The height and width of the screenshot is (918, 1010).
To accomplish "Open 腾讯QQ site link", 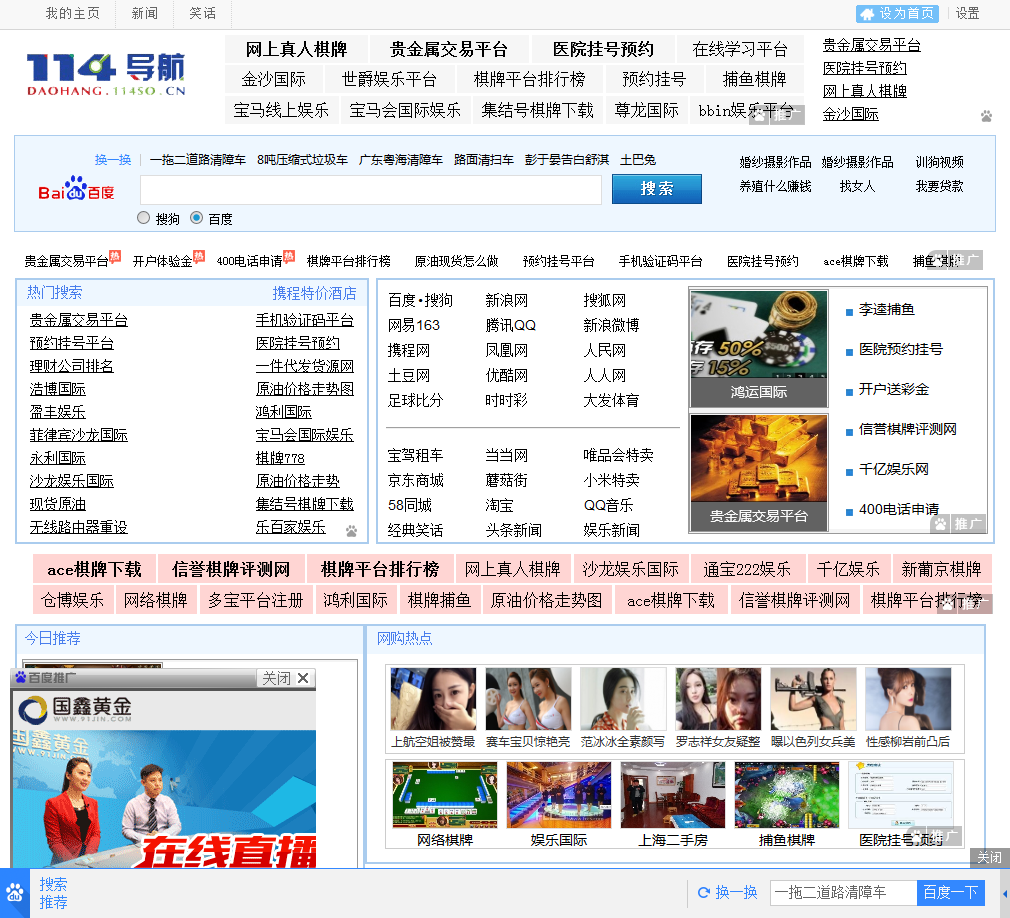I will point(510,325).
